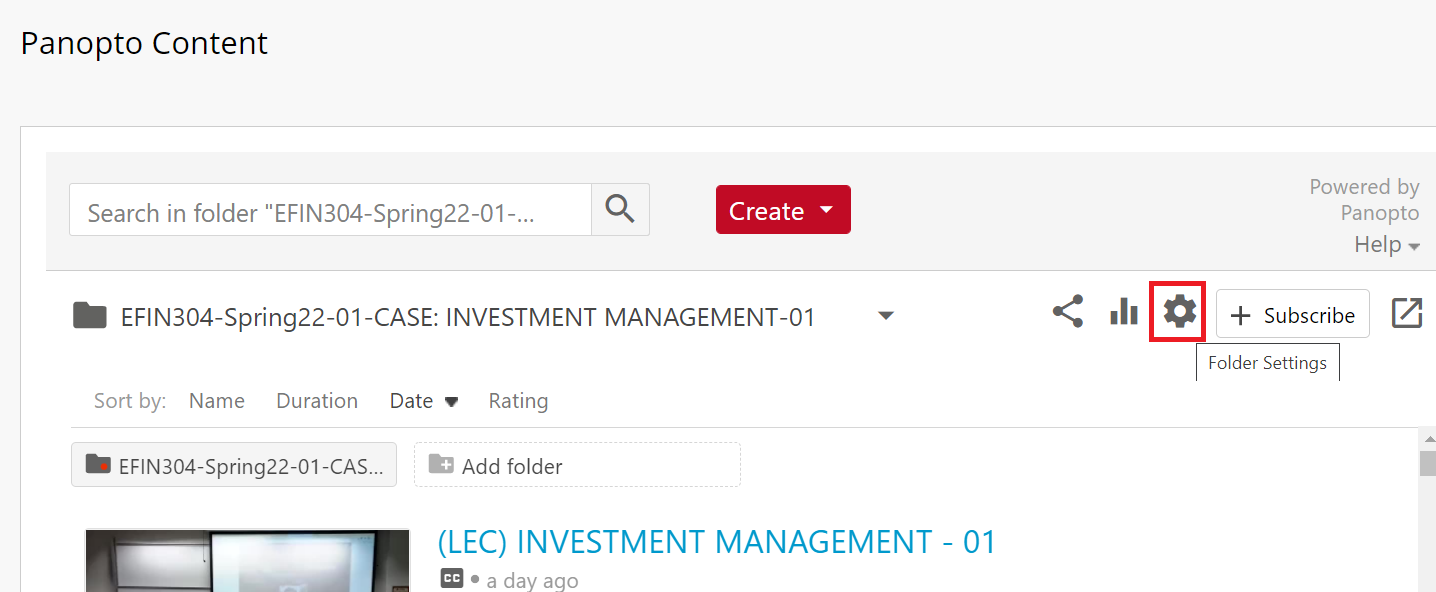This screenshot has width=1436, height=592.
Task: Sort by Duration
Action: pyautogui.click(x=317, y=401)
